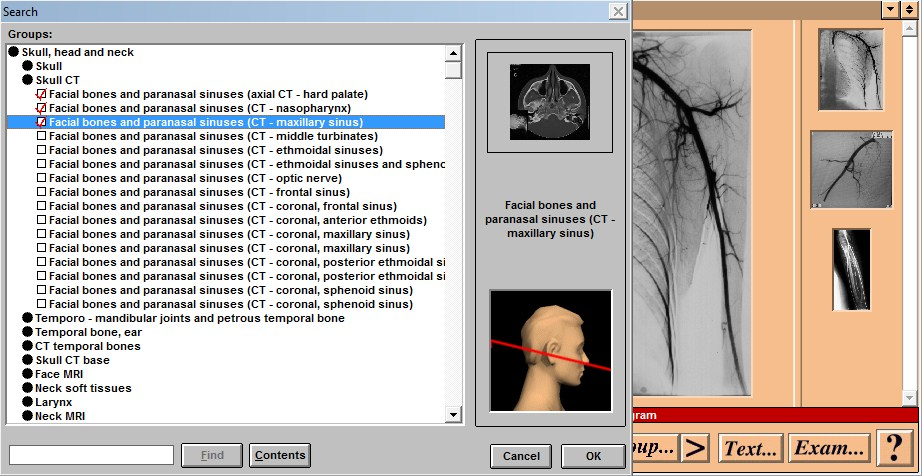Expand the Larynx group
922x476 pixels.
tap(27, 402)
